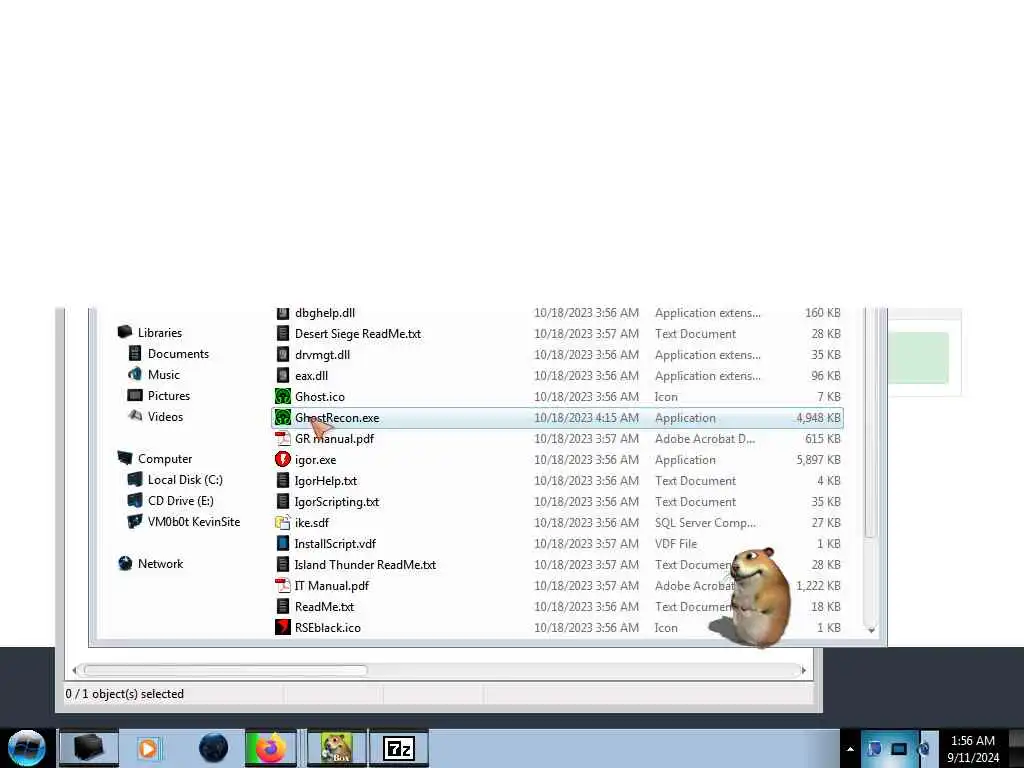Select file name IgorHelp.txt
This screenshot has height=768, width=1024.
pyautogui.click(x=326, y=481)
